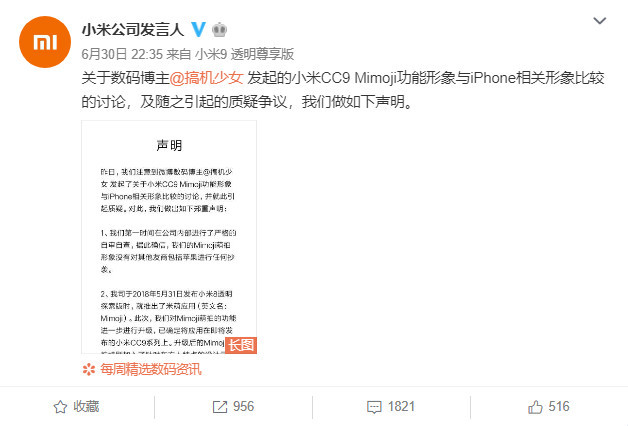The height and width of the screenshot is (426, 628).
Task: Click the blue verified V badge
Action: [198, 29]
